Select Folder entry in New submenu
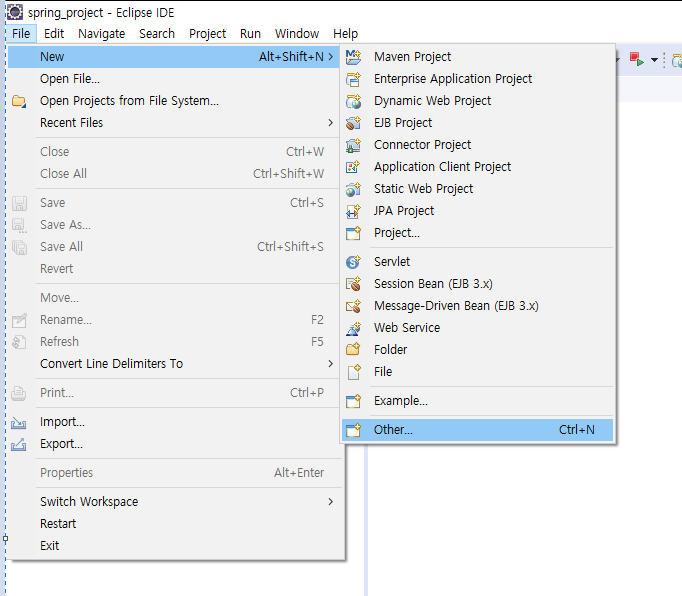682x596 pixels. pyautogui.click(x=478, y=350)
